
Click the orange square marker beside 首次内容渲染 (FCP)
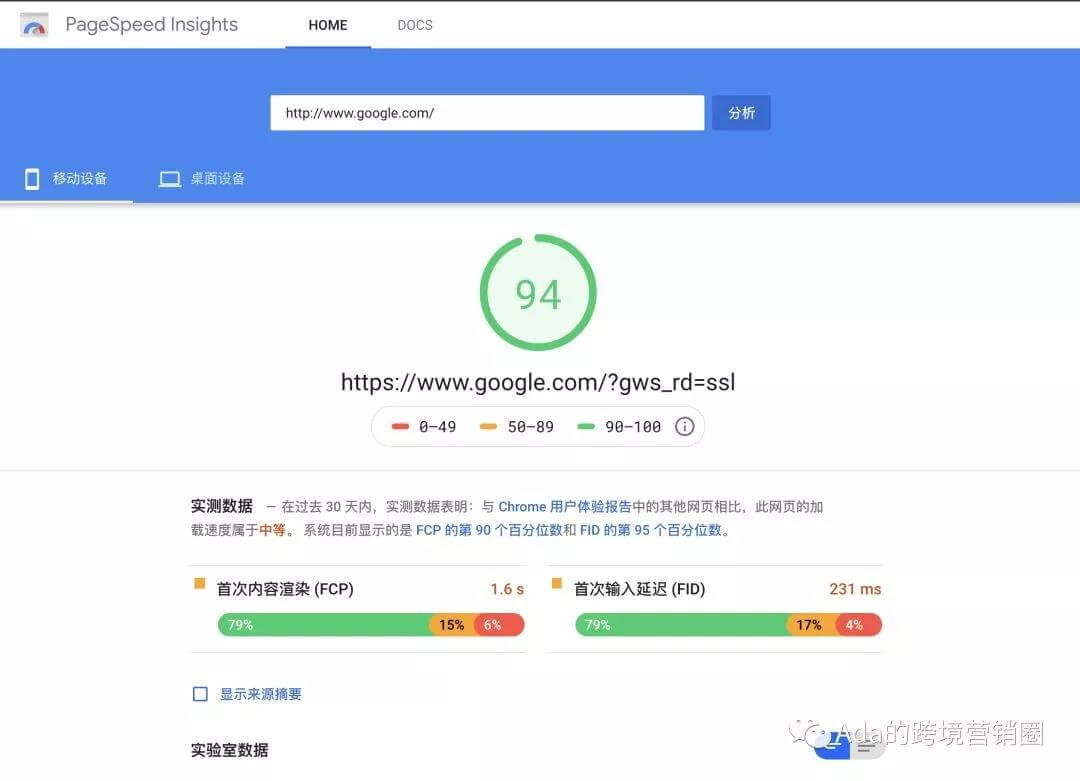click(199, 583)
